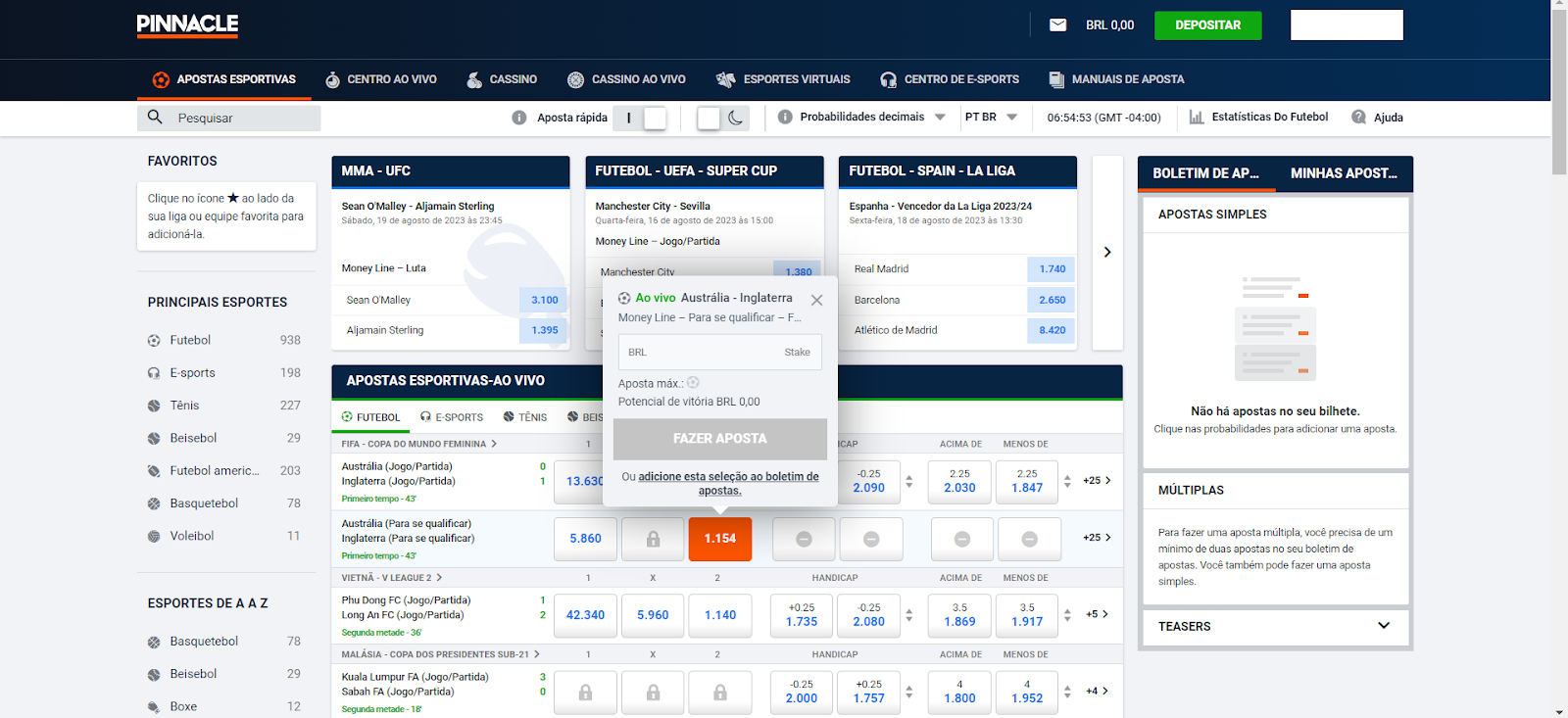This screenshot has height=718, width=1568.
Task: Expand +5 markets for Phu Dong FC
Action: point(1097,615)
